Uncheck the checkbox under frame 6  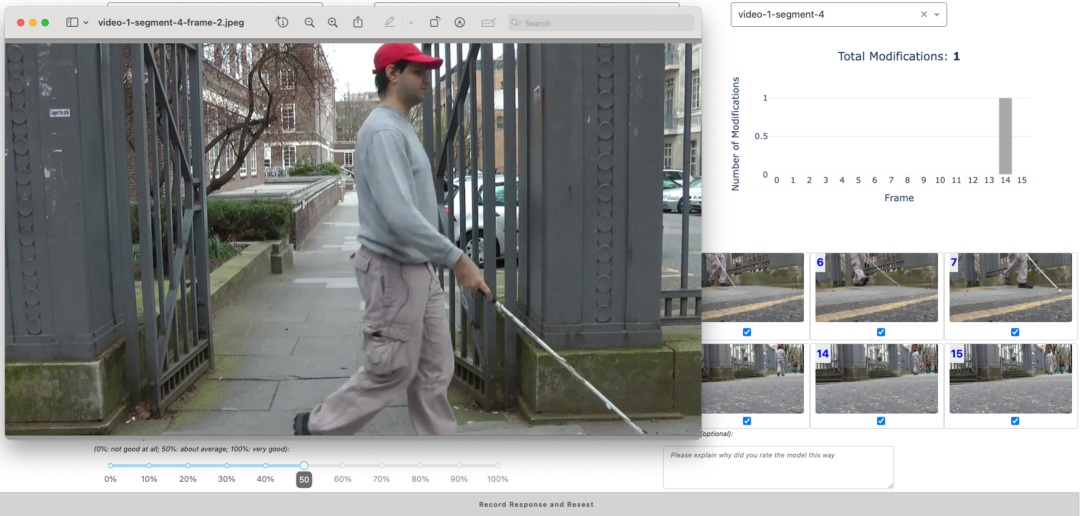click(881, 332)
